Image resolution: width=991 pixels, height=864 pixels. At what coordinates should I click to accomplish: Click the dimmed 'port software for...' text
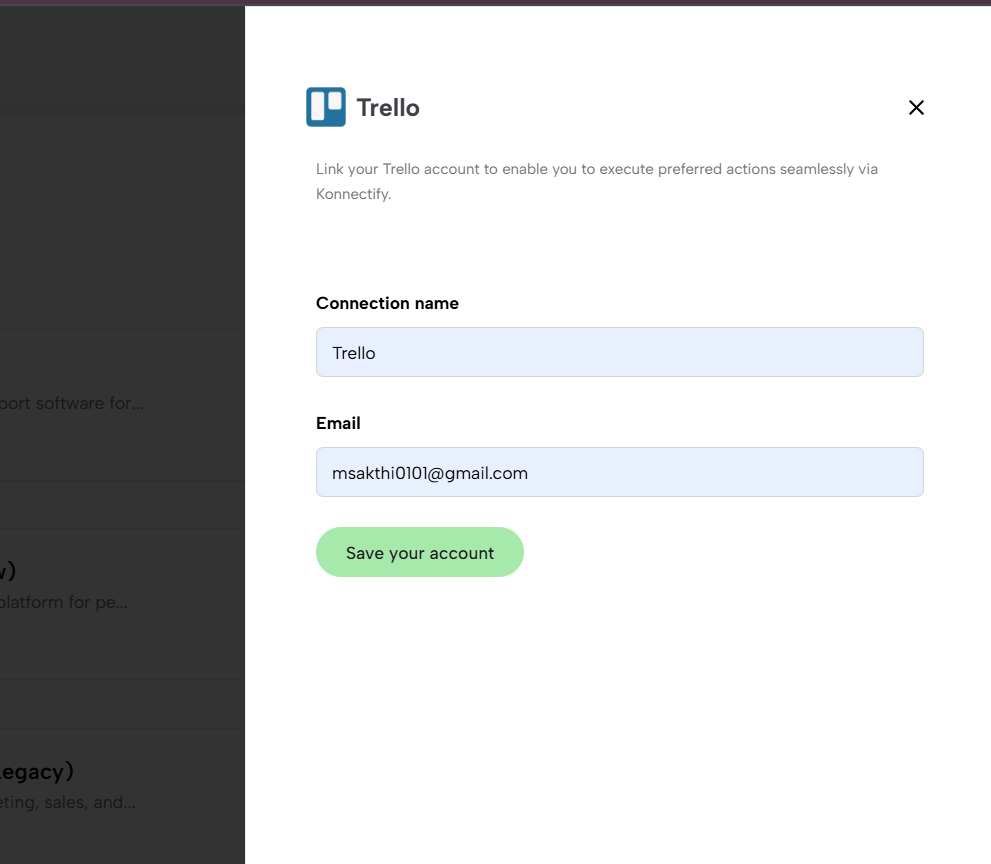point(71,403)
